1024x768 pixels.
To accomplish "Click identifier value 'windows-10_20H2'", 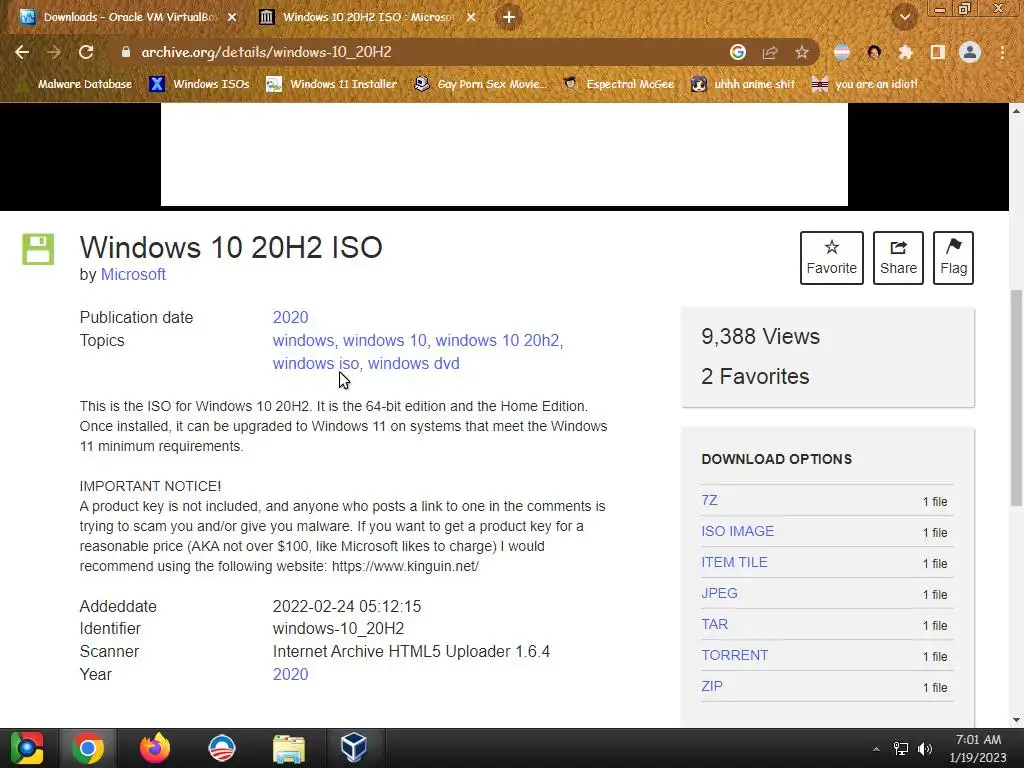I will (x=338, y=628).
